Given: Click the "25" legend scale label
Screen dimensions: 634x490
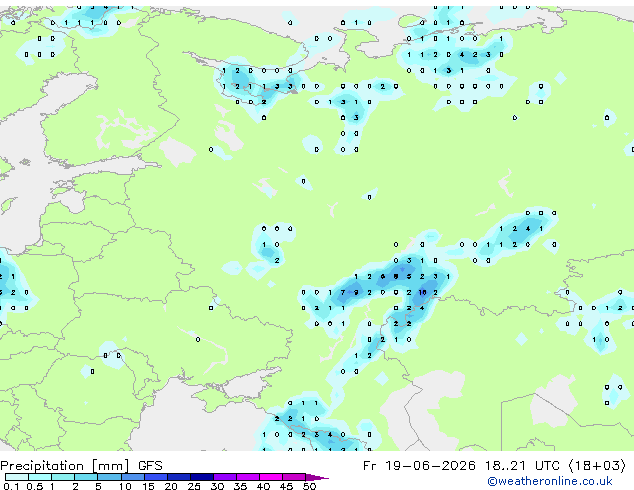Looking at the screenshot, I should click(194, 486).
